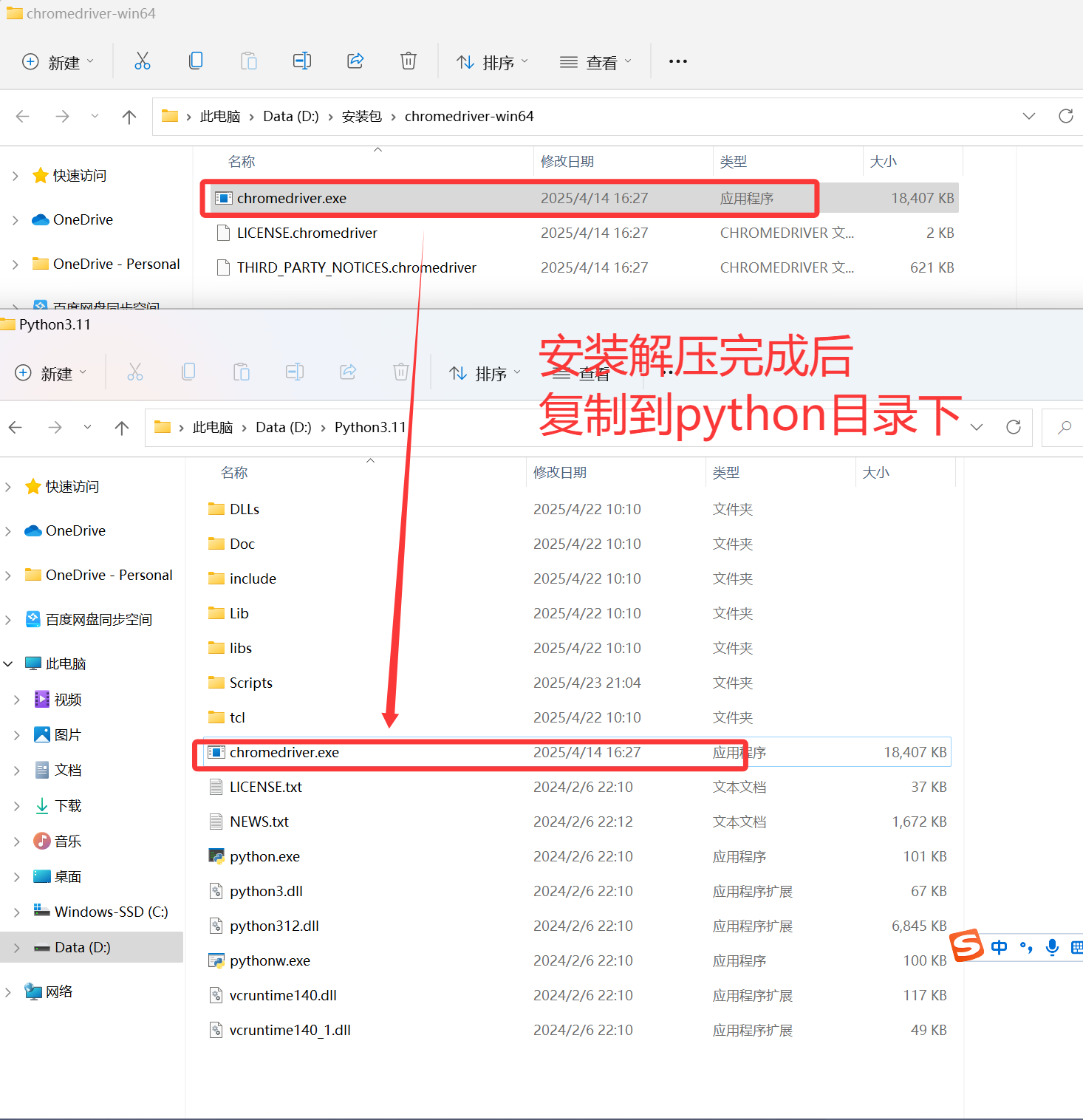Sort by 名称 column in Python3.11 window

point(234,472)
